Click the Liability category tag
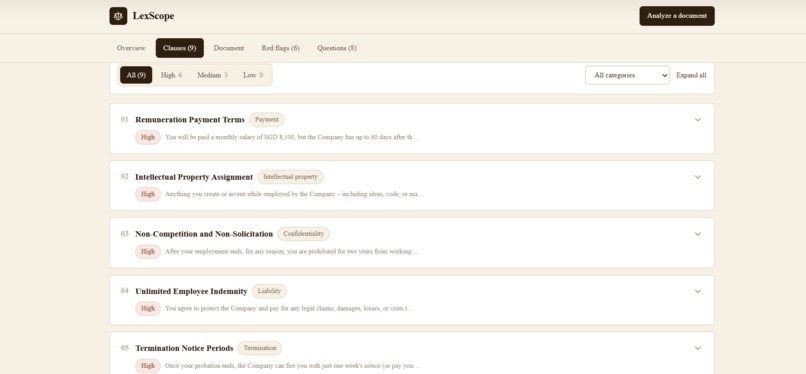The image size is (806, 374). (269, 291)
